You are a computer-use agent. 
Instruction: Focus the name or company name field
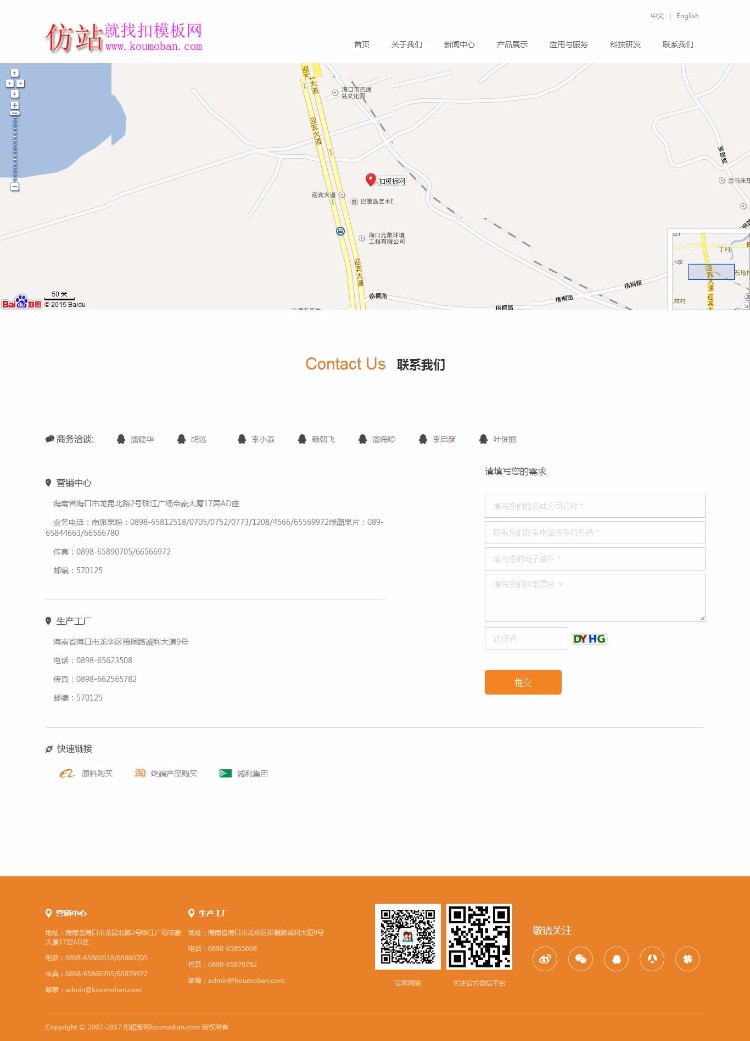coord(595,506)
